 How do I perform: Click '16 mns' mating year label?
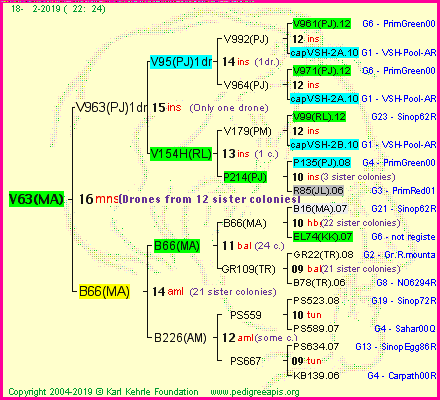[x=98, y=199]
